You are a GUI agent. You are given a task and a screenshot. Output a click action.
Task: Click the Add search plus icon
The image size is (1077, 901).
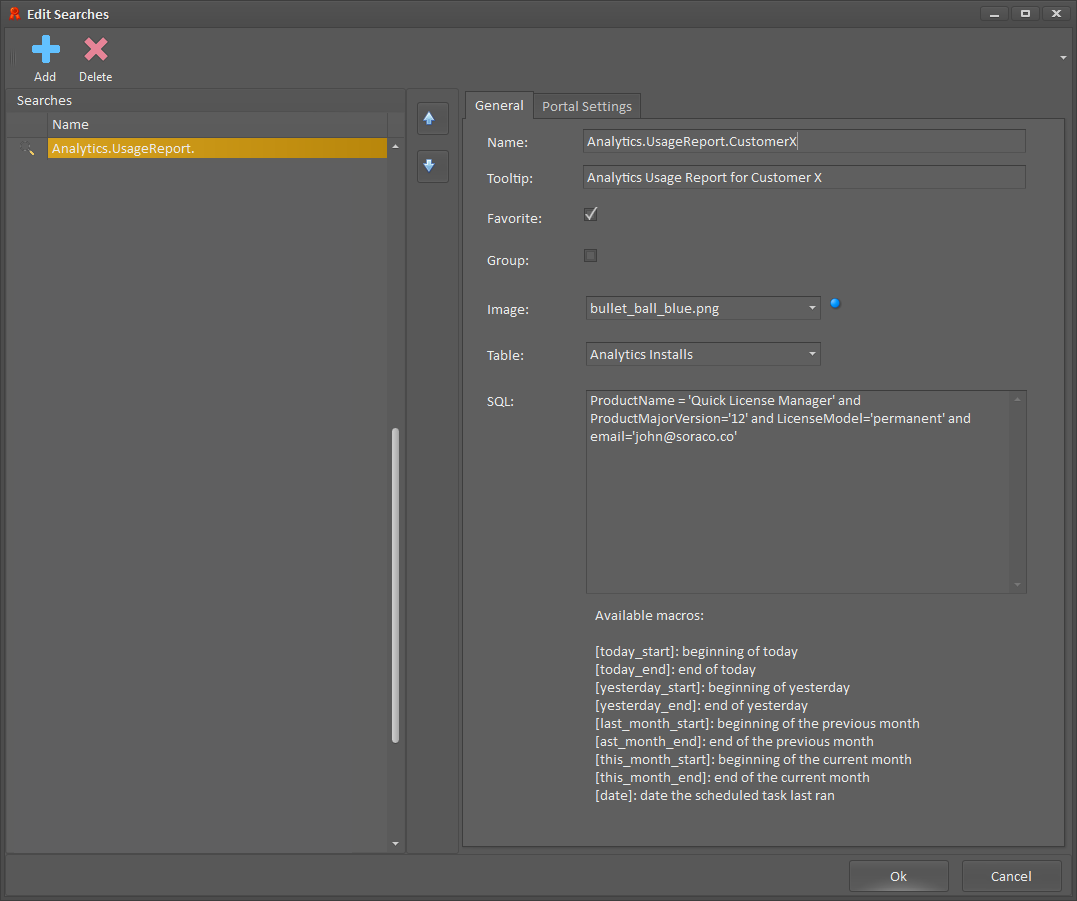tap(45, 49)
